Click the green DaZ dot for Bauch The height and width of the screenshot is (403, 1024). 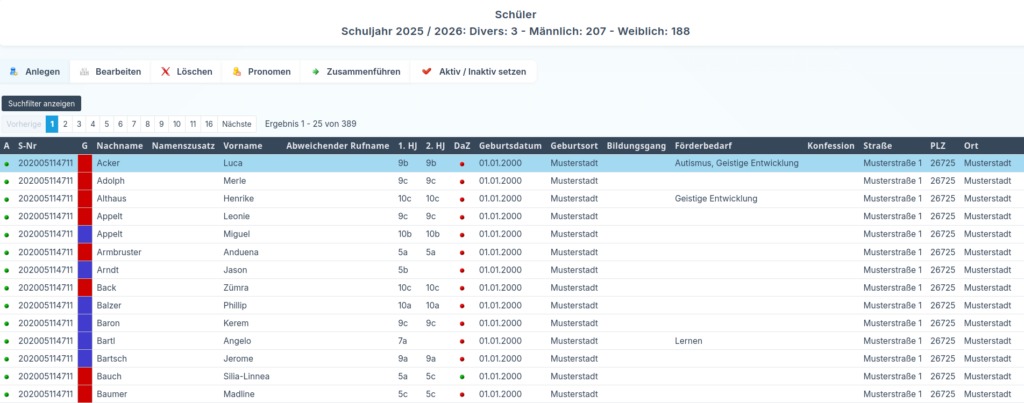click(461, 377)
